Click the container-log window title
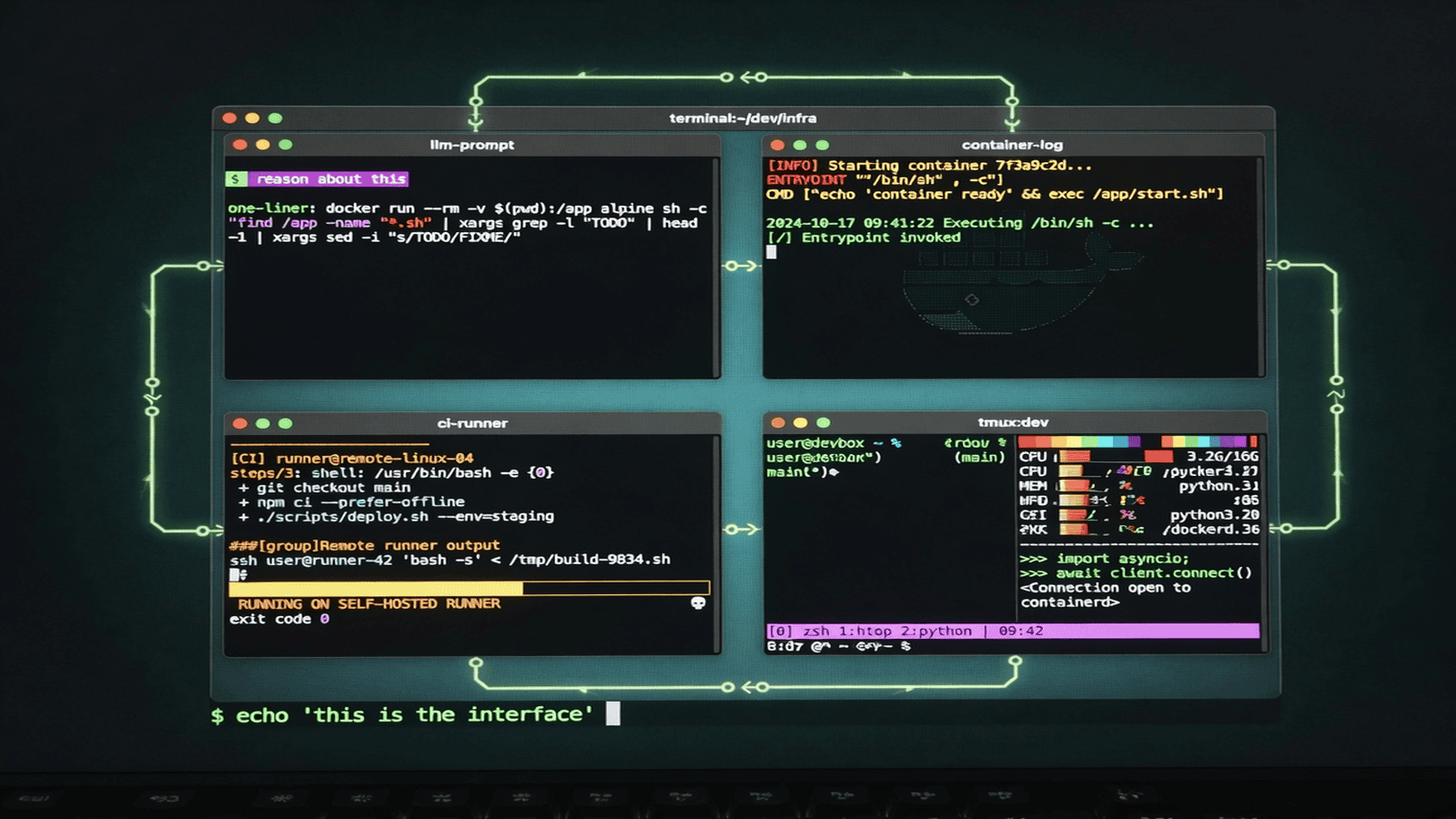Viewport: 1456px width, 819px height. point(1012,145)
